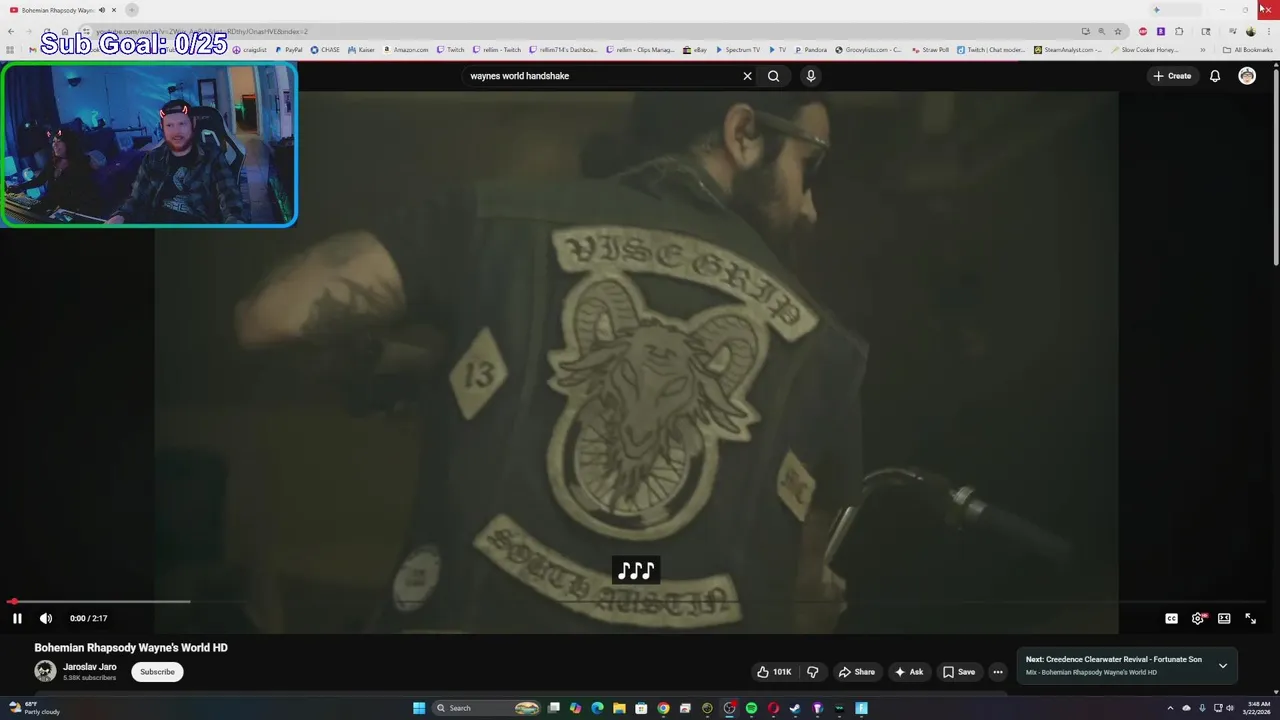Open the Create menu
1280x720 pixels.
tap(1173, 76)
